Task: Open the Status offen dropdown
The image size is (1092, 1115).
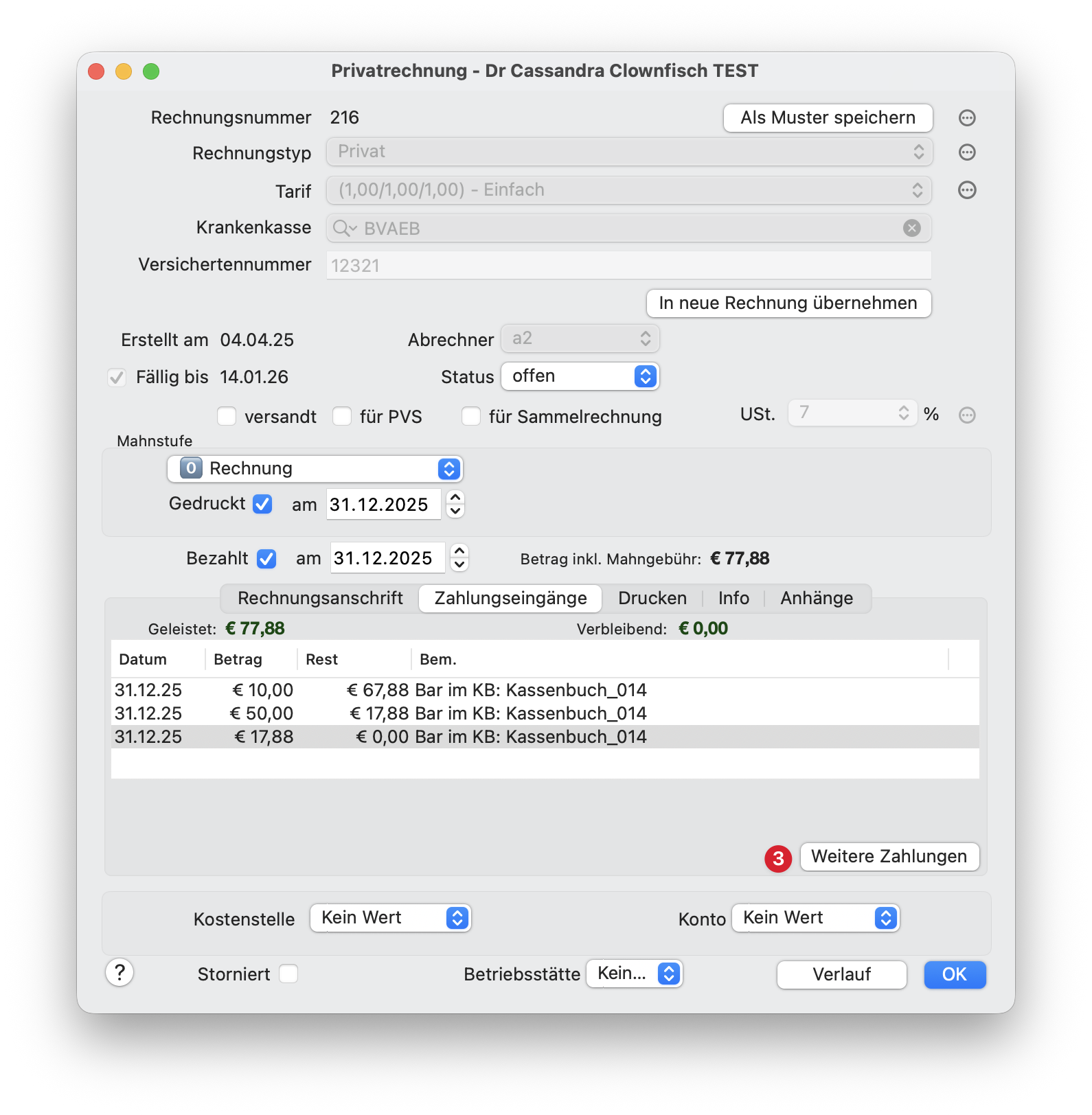Action: 580,376
